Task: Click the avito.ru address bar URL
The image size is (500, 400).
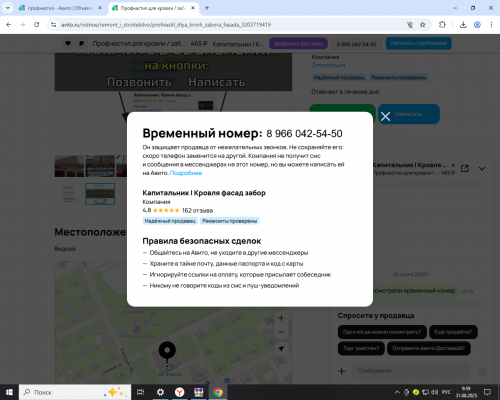Action: pyautogui.click(x=166, y=25)
